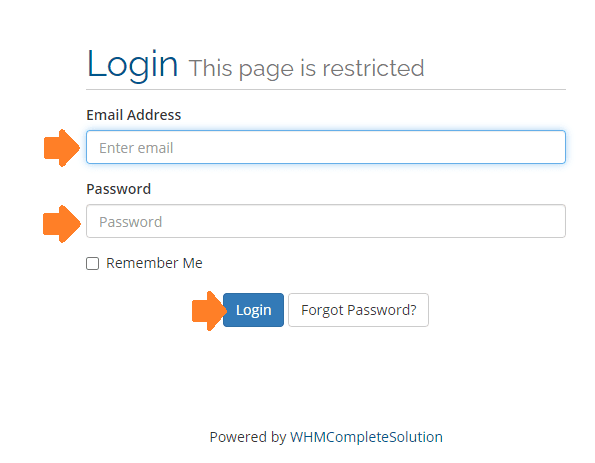The height and width of the screenshot is (463, 595).
Task: Click the Email Address field label
Action: (134, 115)
